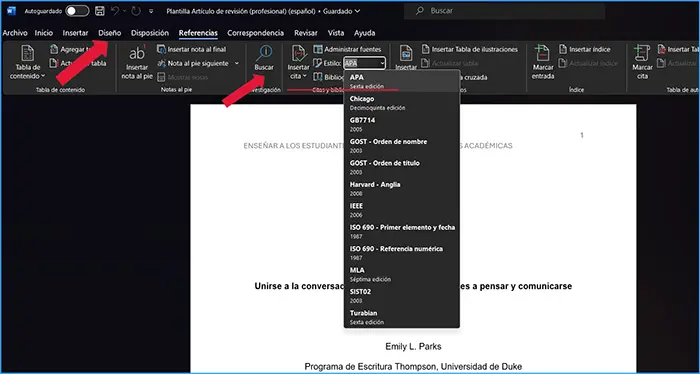Click the Buscar researcher magnifier icon
The width and height of the screenshot is (700, 374).
264,54
